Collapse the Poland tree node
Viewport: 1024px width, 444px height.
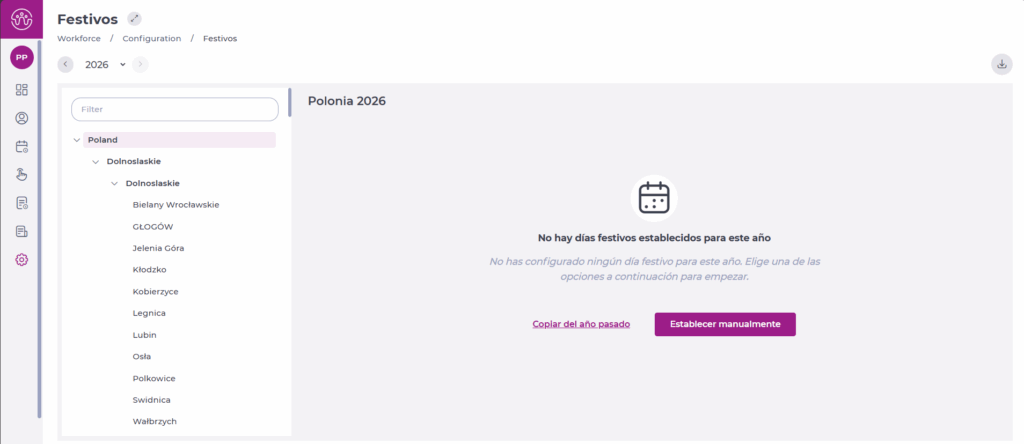pos(77,140)
